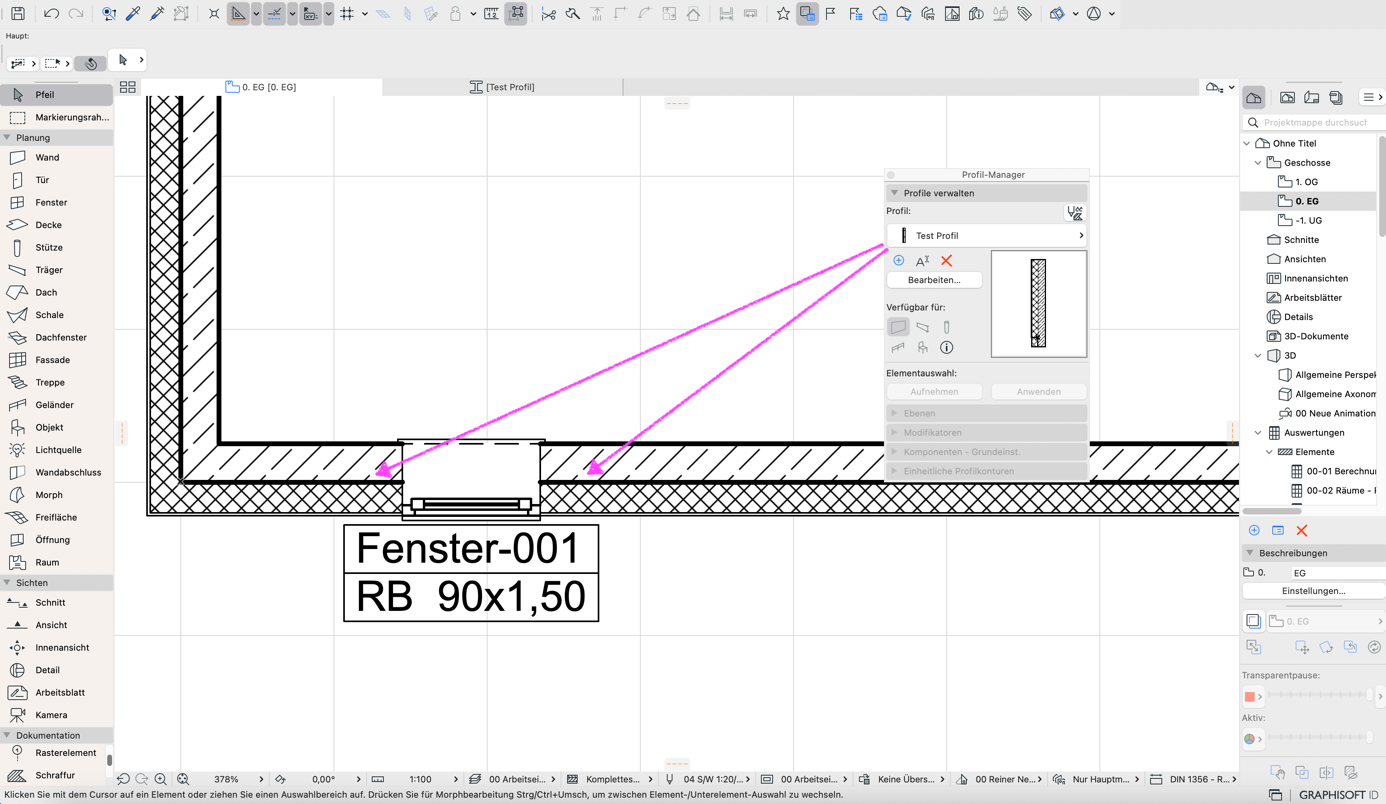Screen dimensions: 1386x804
Task: Rename profile via text icon
Action: (922, 260)
